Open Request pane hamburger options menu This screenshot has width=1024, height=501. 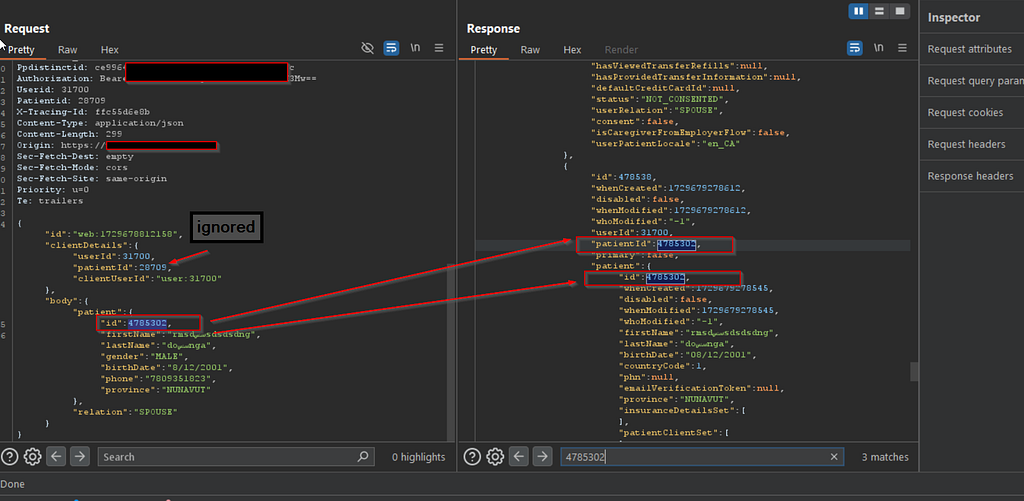[x=439, y=48]
